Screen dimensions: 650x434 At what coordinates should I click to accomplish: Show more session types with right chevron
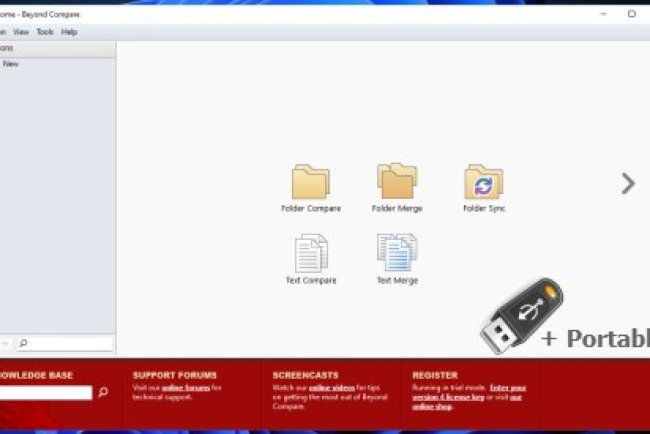click(628, 183)
